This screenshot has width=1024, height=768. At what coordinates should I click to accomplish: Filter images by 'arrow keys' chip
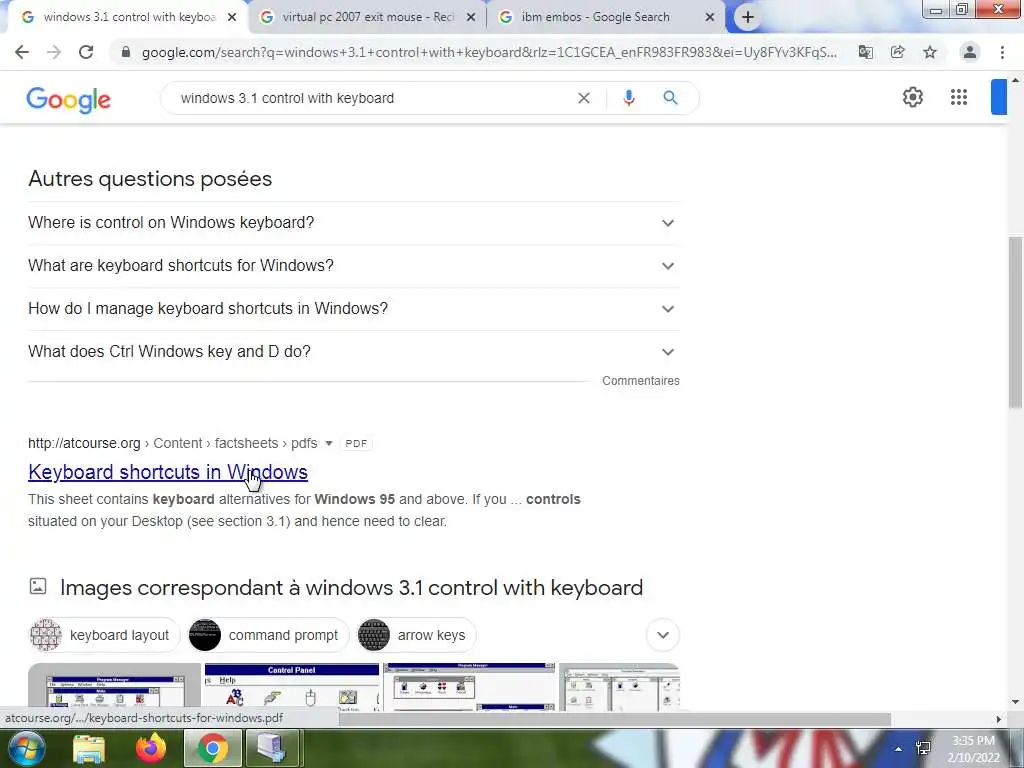click(416, 635)
